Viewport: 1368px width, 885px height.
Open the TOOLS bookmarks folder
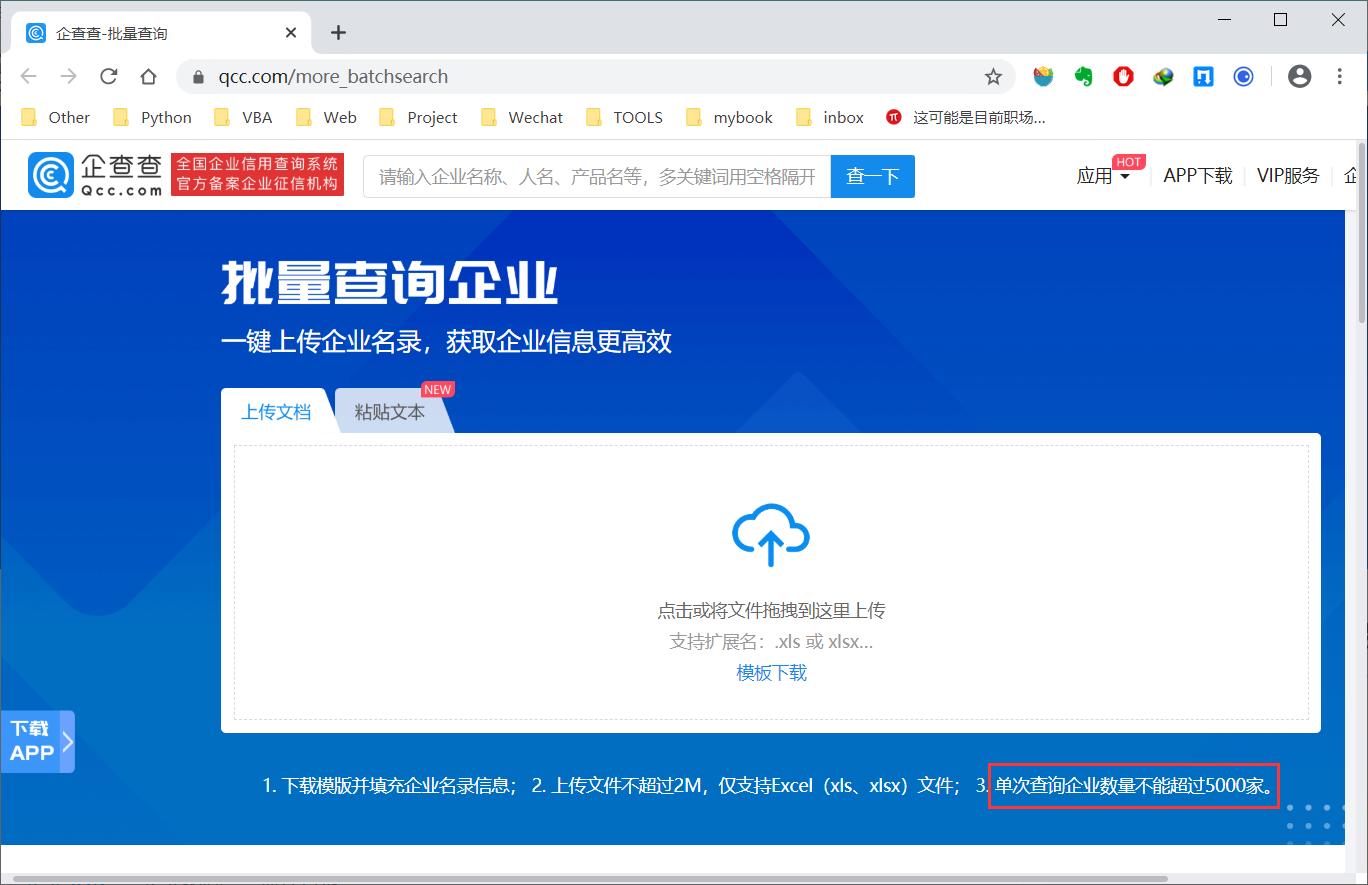pyautogui.click(x=624, y=117)
